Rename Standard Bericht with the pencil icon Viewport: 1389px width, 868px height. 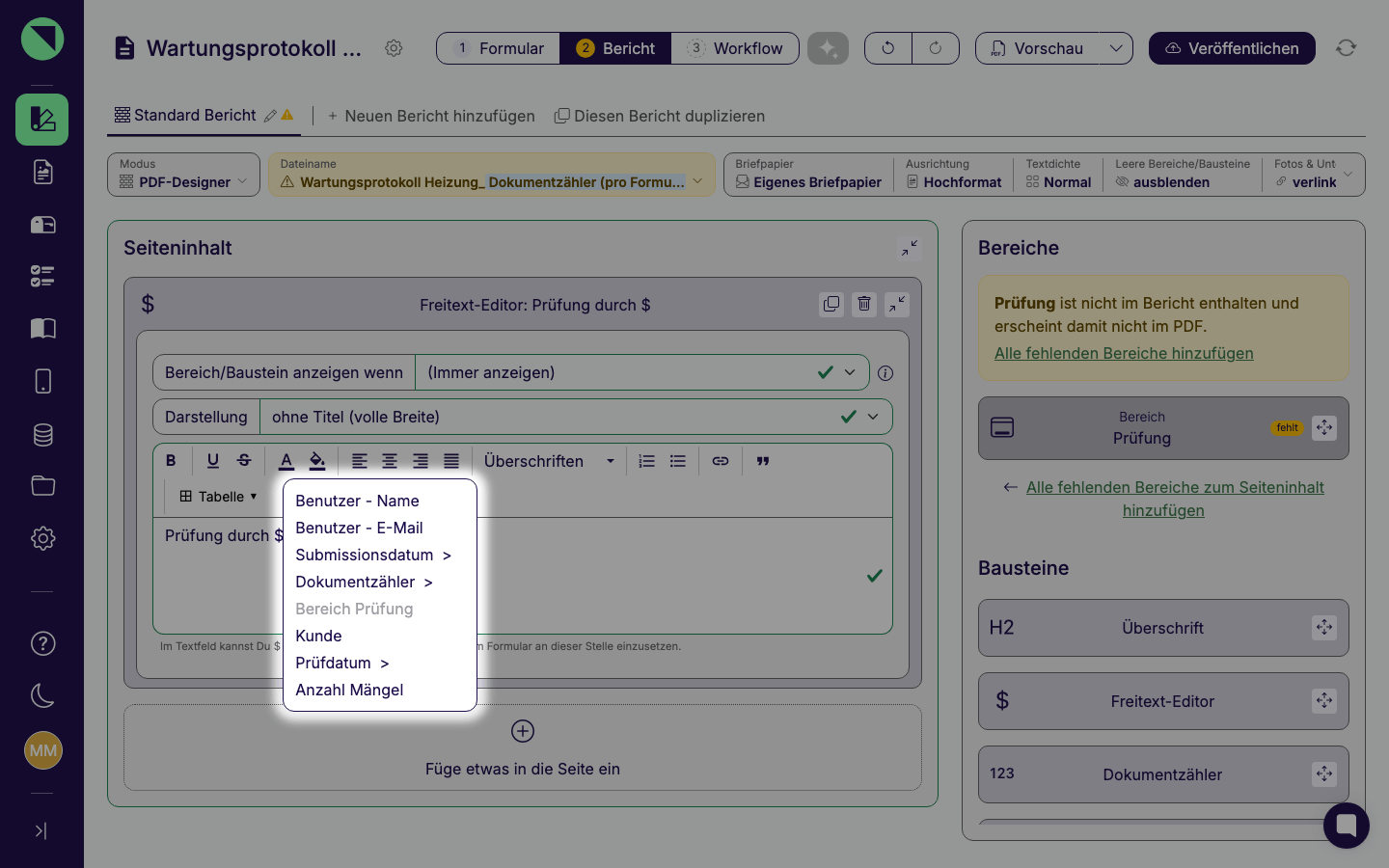tap(270, 116)
